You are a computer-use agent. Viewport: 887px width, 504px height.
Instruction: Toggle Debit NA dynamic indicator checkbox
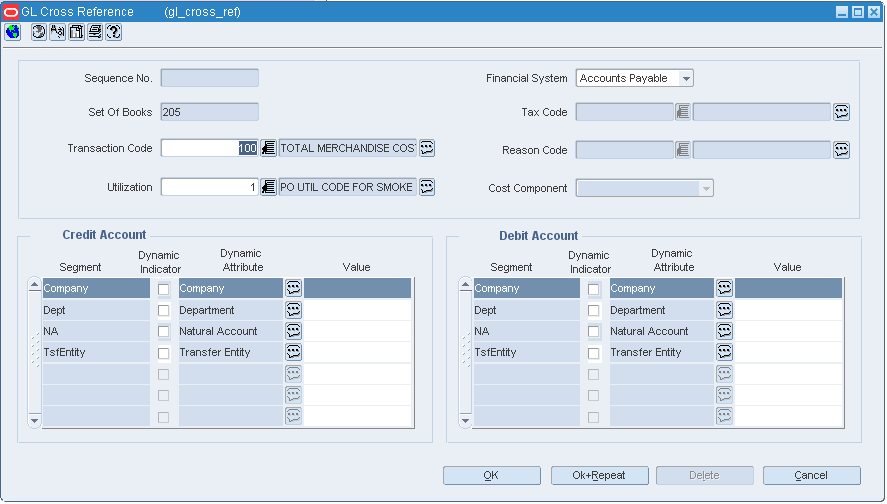593,331
